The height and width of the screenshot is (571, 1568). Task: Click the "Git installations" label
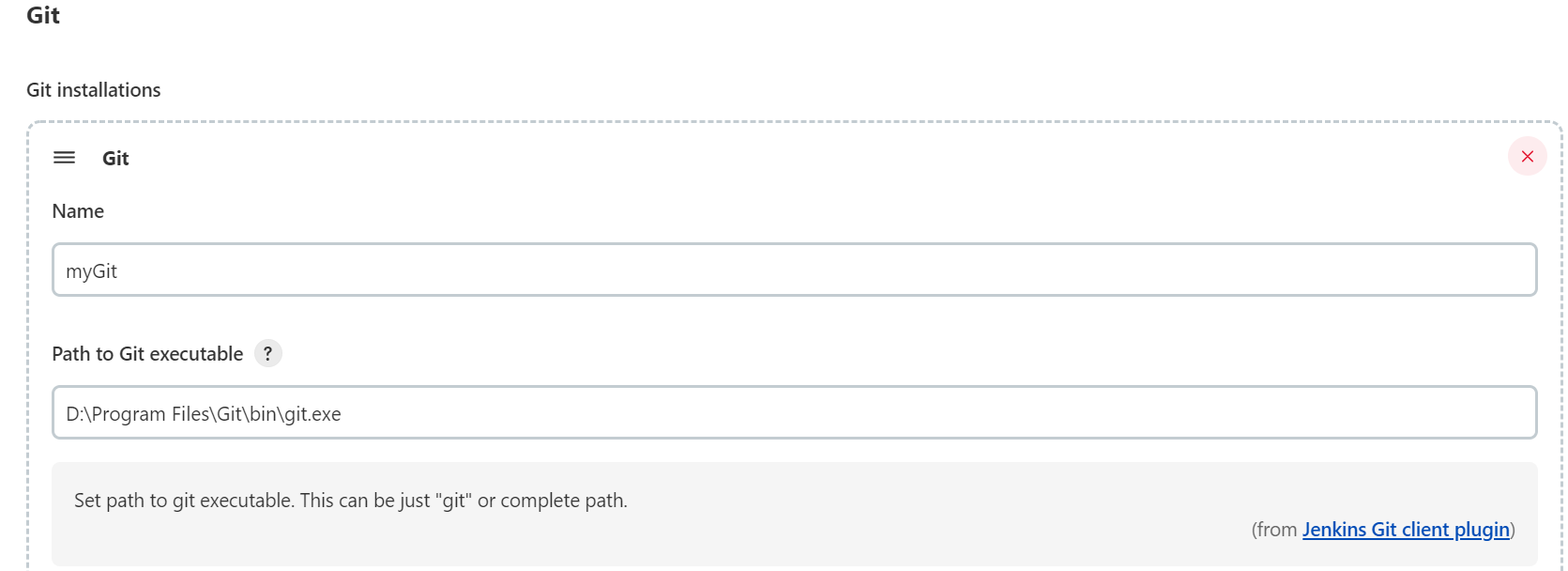tap(94, 90)
